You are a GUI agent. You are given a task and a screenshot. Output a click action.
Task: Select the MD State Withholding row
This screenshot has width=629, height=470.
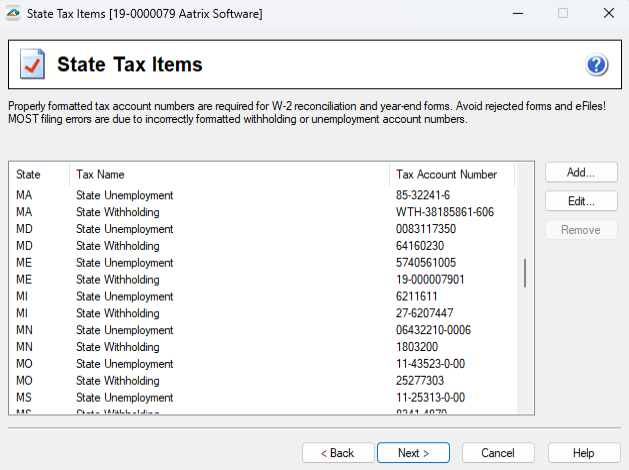(117, 246)
